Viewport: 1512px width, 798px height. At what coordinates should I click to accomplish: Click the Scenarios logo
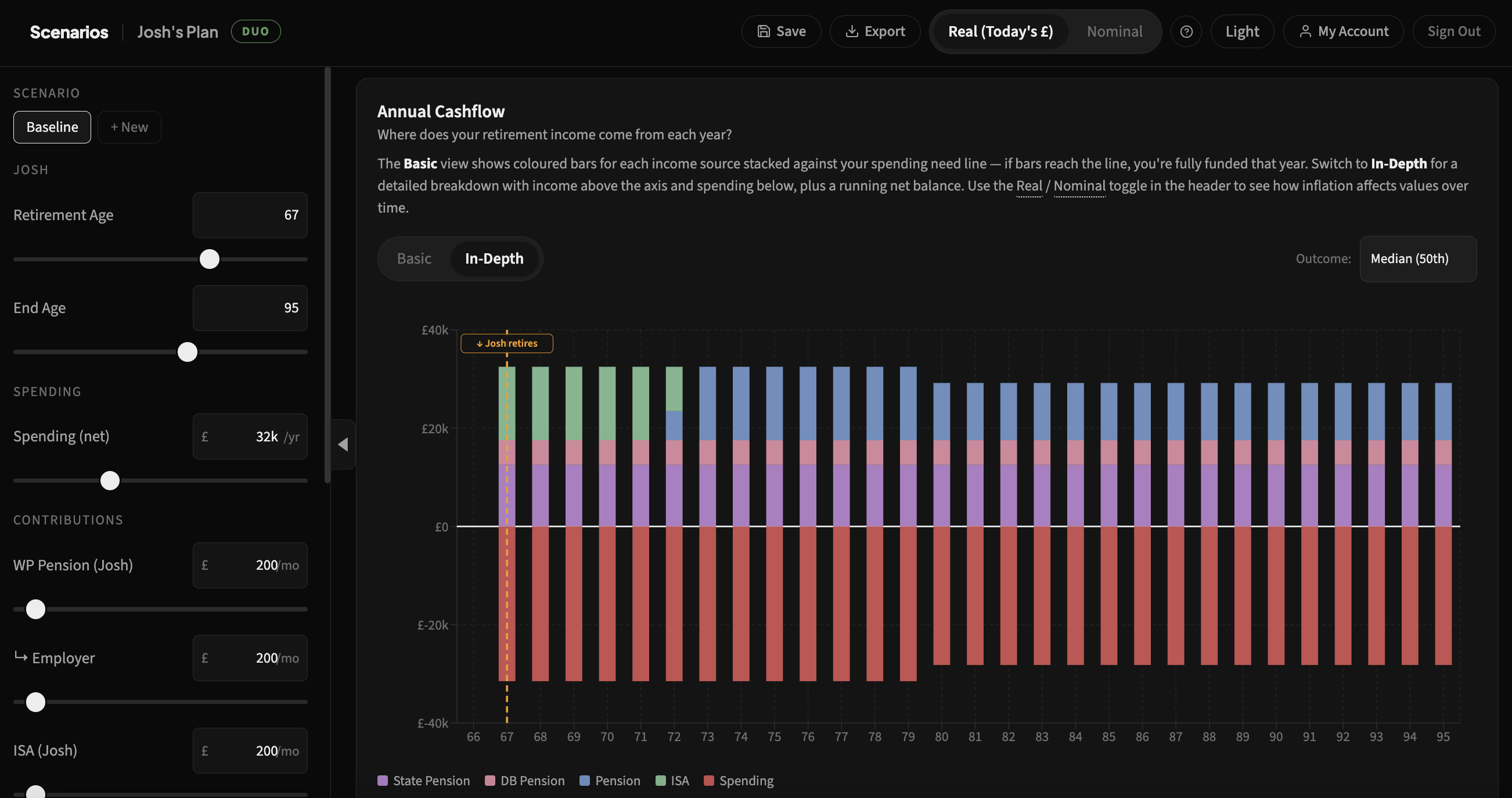pos(69,32)
